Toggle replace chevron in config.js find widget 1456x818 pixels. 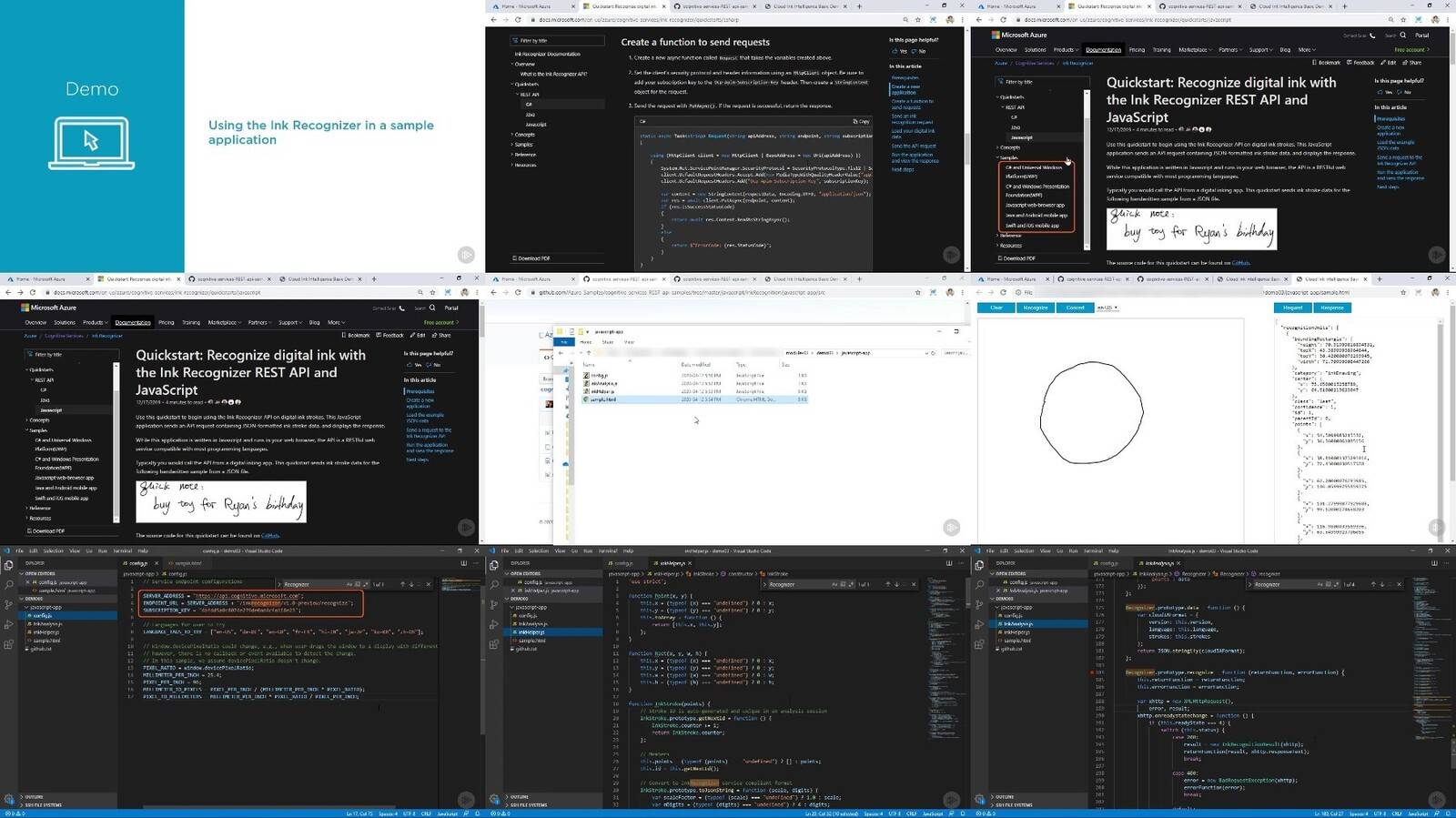pos(279,584)
